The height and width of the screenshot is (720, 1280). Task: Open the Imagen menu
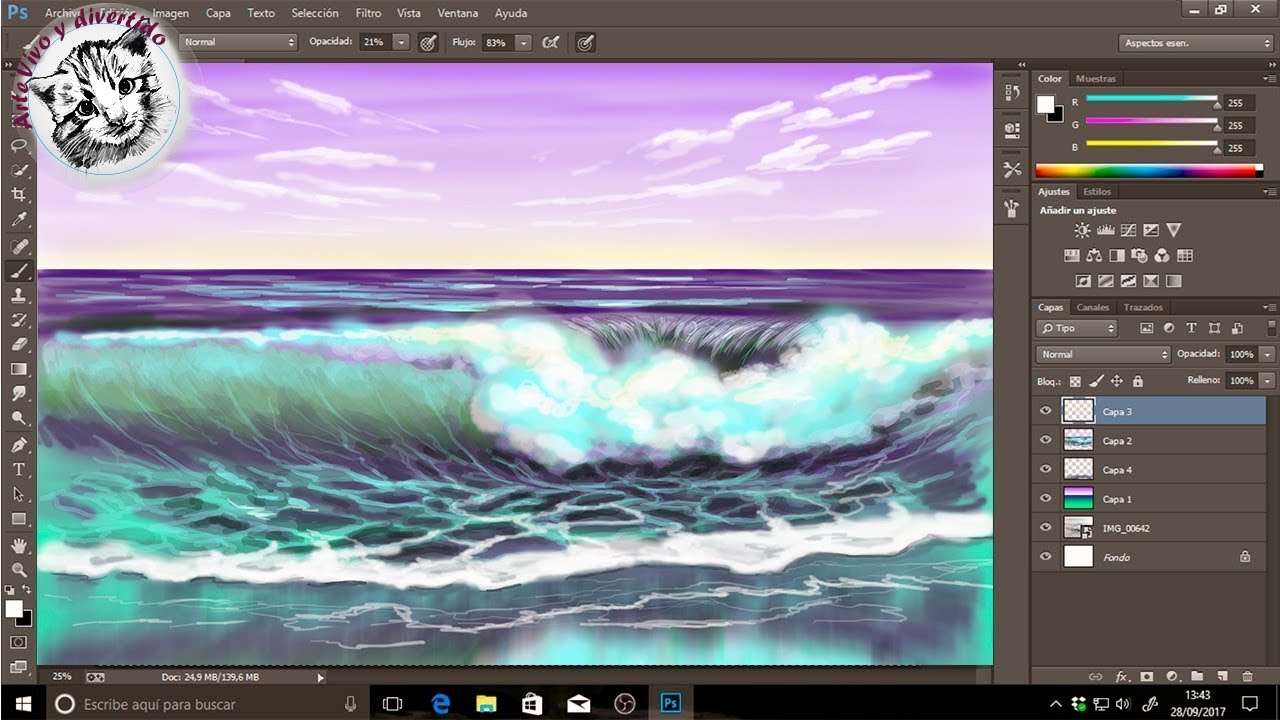pyautogui.click(x=171, y=13)
